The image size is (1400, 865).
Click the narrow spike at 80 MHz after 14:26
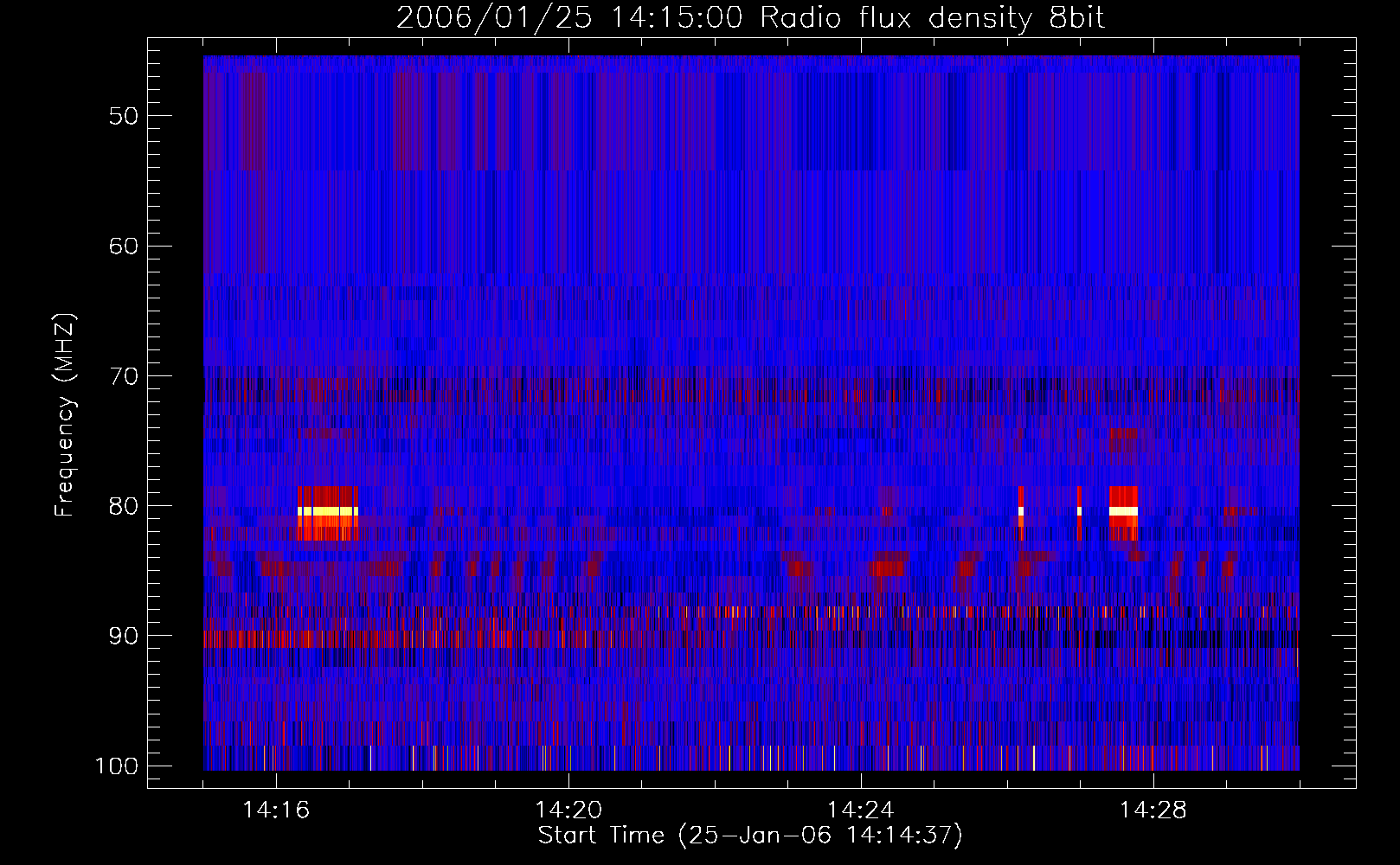click(1021, 511)
